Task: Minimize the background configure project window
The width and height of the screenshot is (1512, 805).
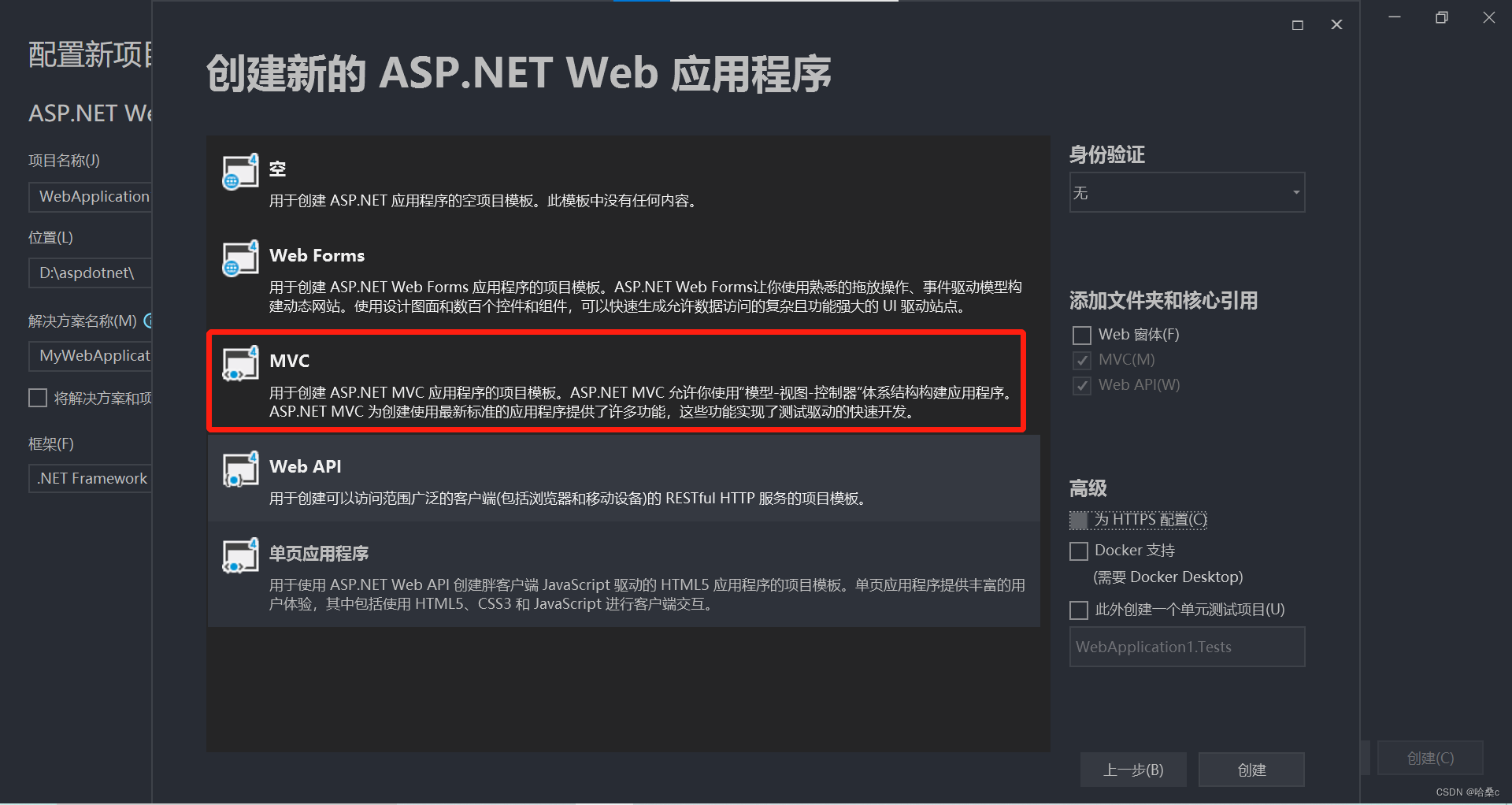Action: 1395,17
